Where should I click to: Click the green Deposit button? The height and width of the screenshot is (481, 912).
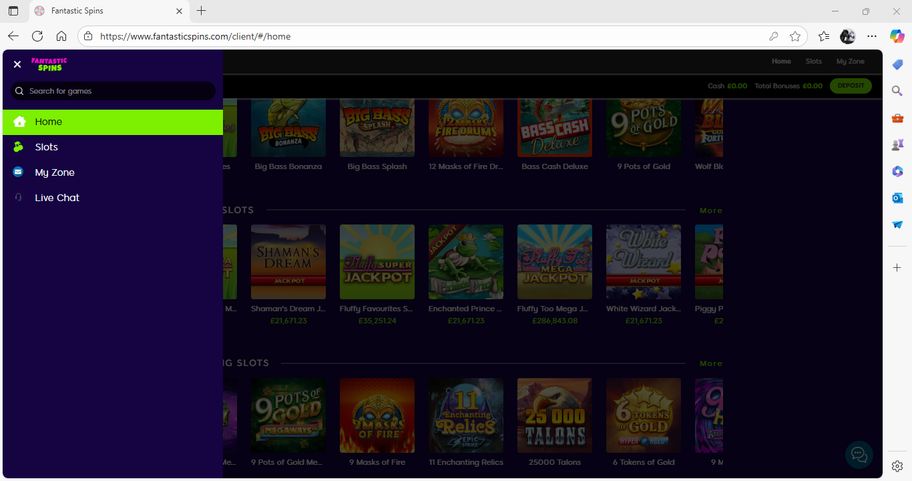point(850,85)
